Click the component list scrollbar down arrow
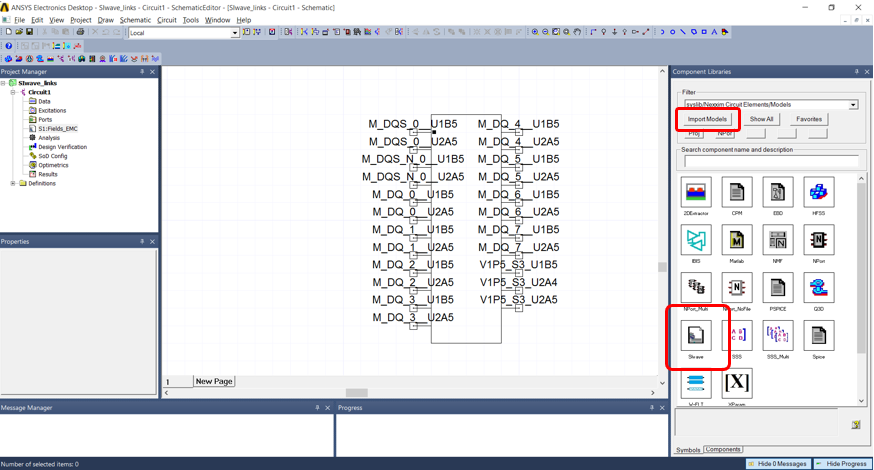 coord(861,401)
